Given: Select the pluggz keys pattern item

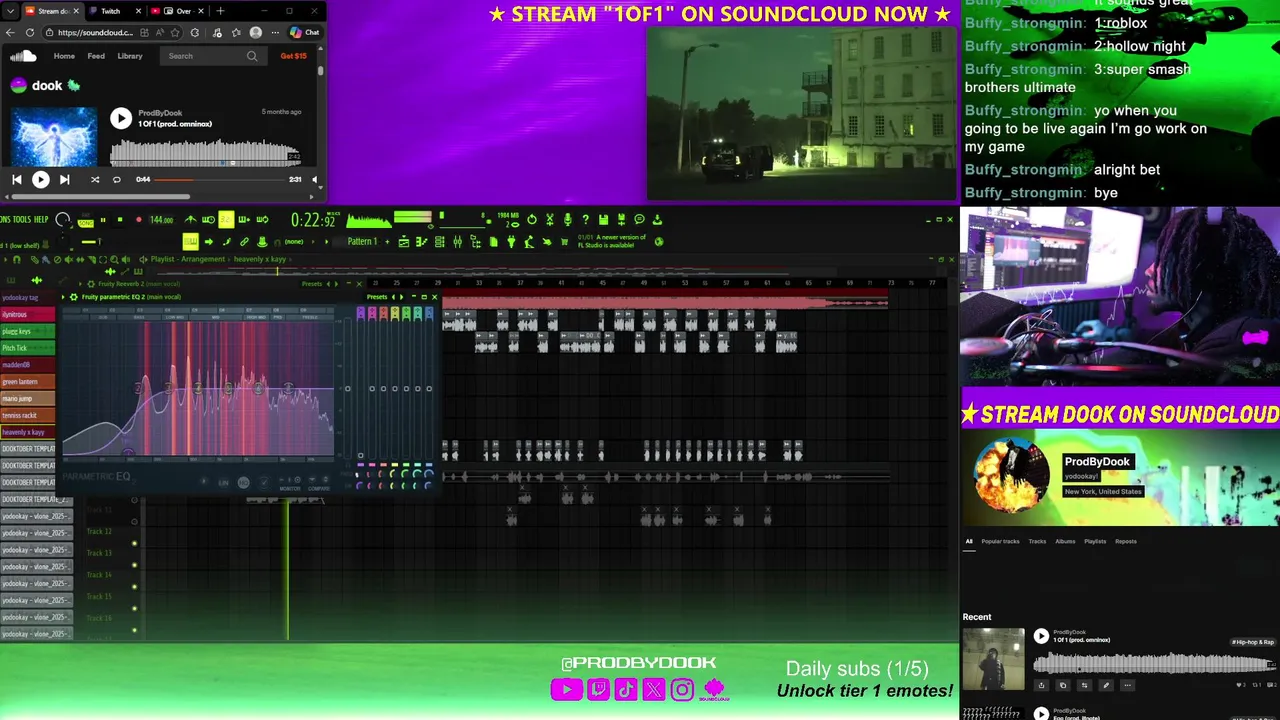Looking at the screenshot, I should pos(28,331).
